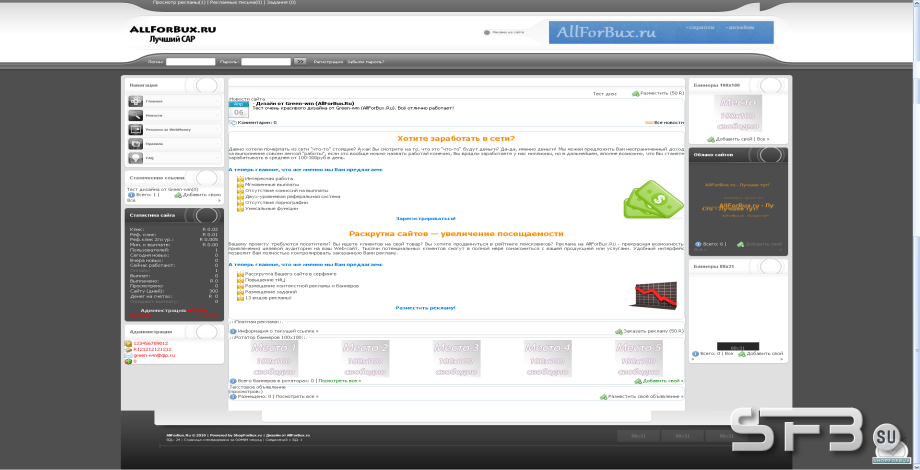This screenshot has width=920, height=470.
Task: Click the news calendar date icon 06
Action: (239, 109)
